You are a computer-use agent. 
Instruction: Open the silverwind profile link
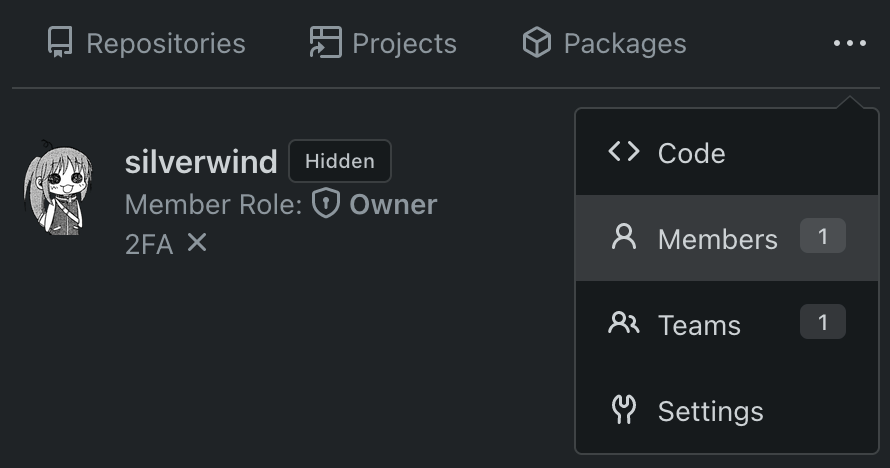coord(200,162)
